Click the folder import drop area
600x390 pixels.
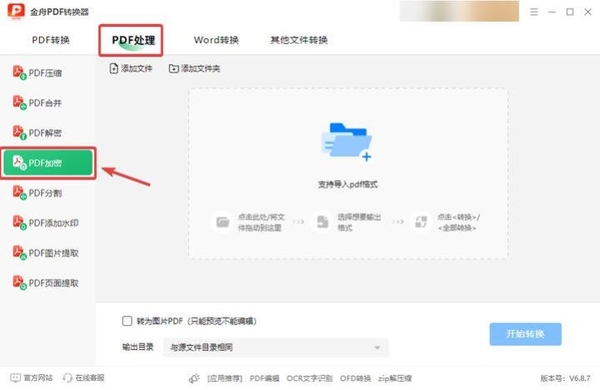coord(348,174)
